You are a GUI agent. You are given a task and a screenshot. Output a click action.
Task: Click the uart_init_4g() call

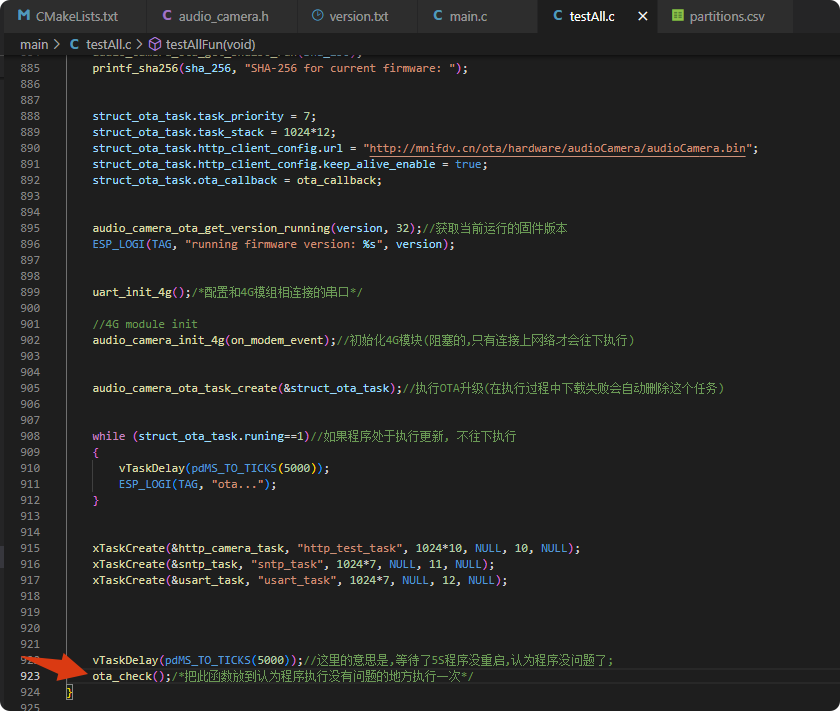(141, 292)
